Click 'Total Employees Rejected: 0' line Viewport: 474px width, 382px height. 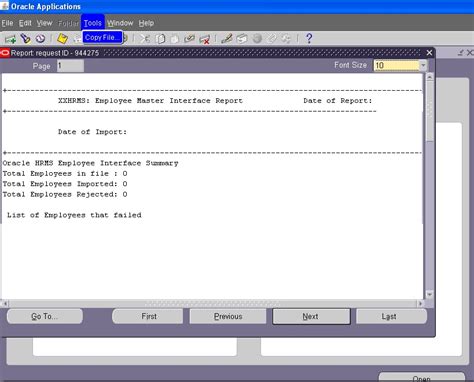(65, 194)
